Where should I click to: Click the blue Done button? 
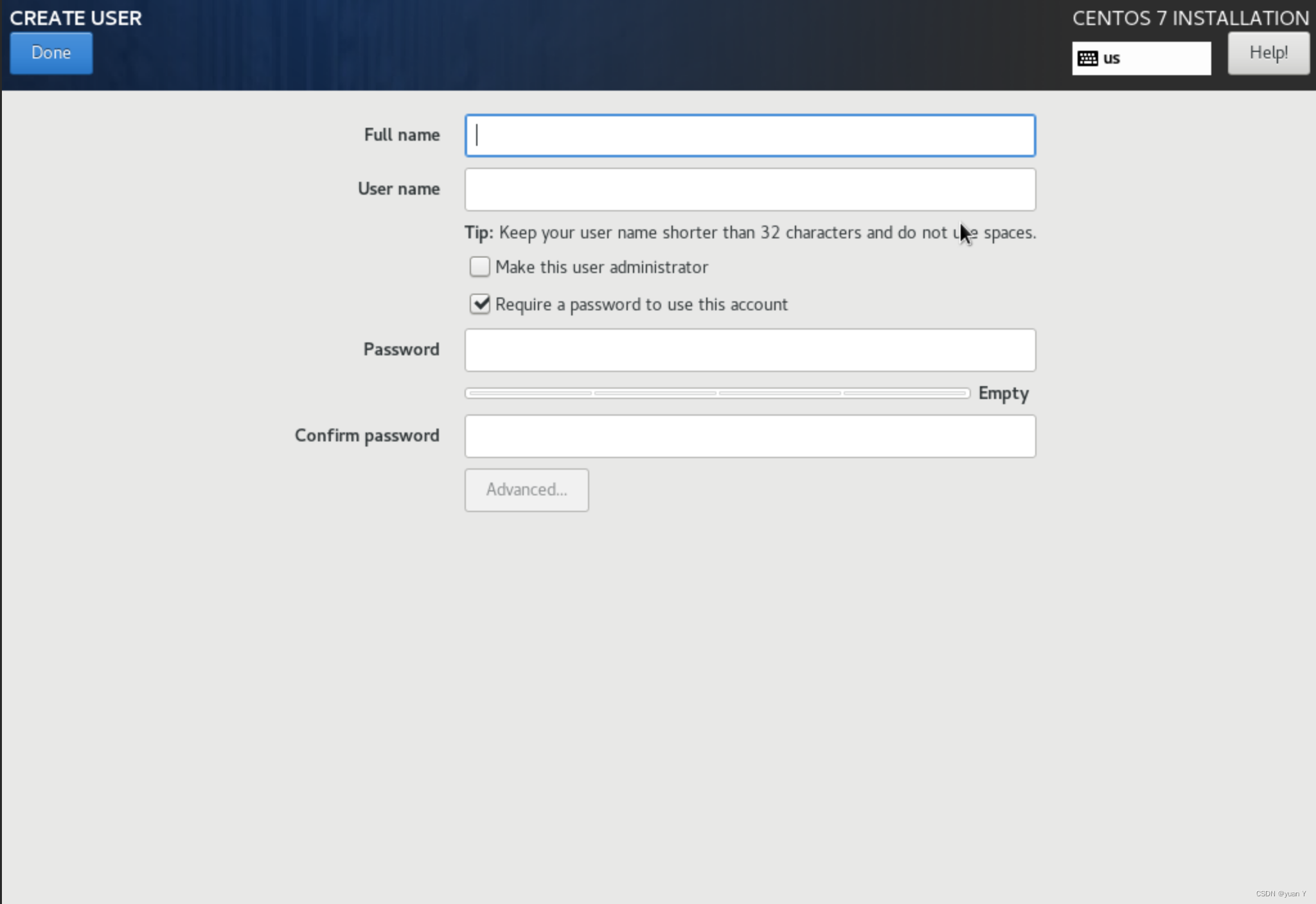click(51, 53)
